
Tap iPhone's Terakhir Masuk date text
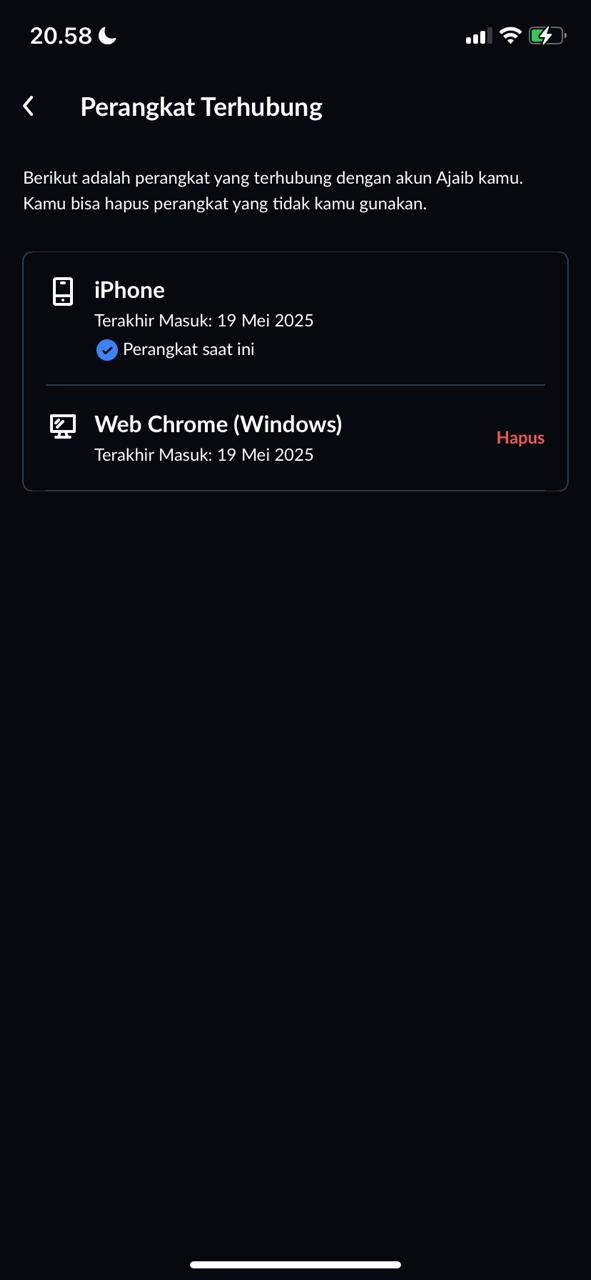pyautogui.click(x=204, y=321)
